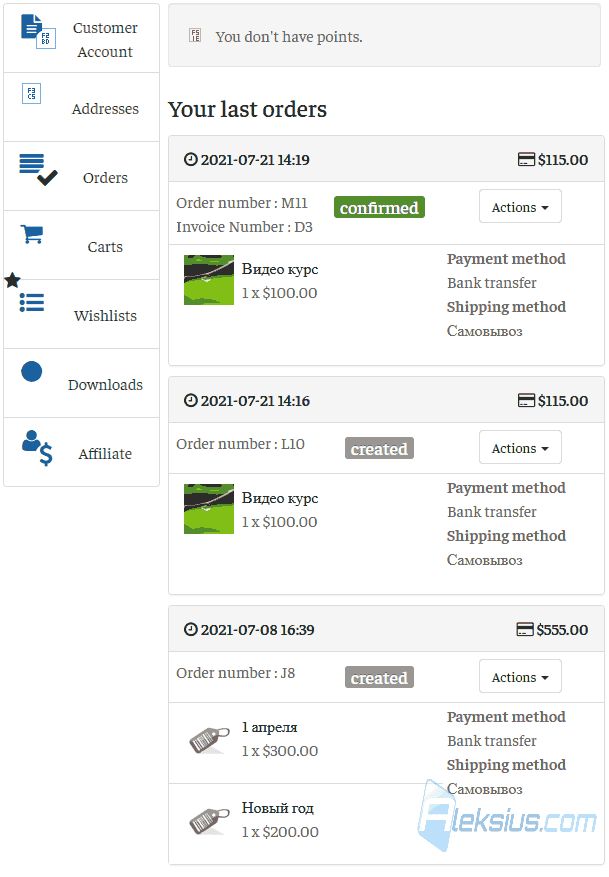Click the Downloads circle icon
The height and width of the screenshot is (877, 609).
tap(31, 372)
